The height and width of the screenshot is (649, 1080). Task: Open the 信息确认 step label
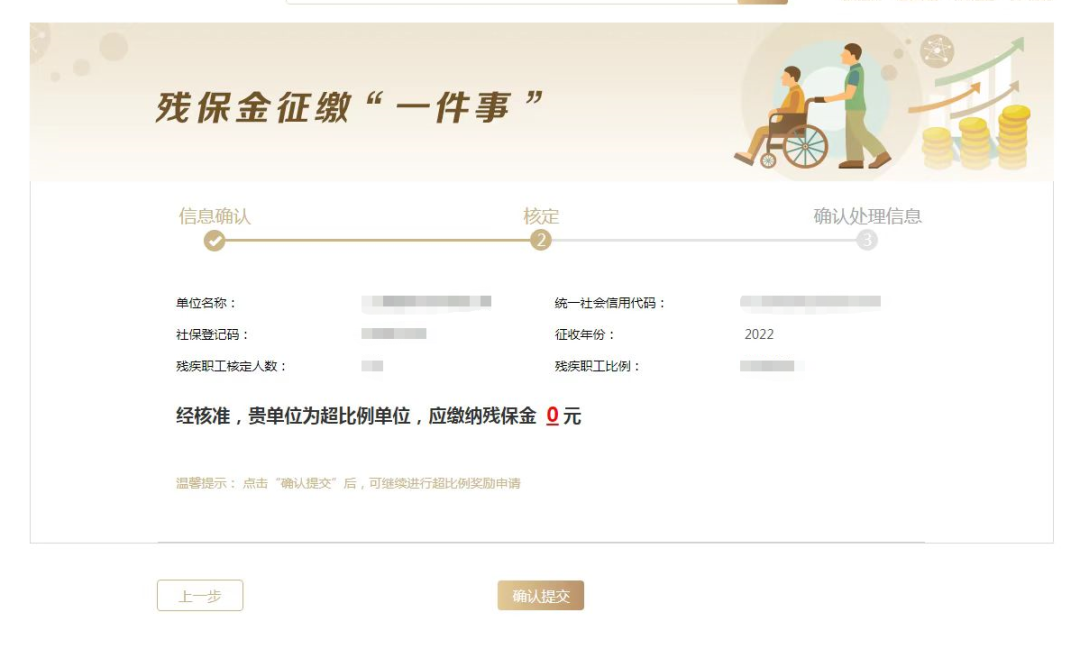[x=214, y=216]
